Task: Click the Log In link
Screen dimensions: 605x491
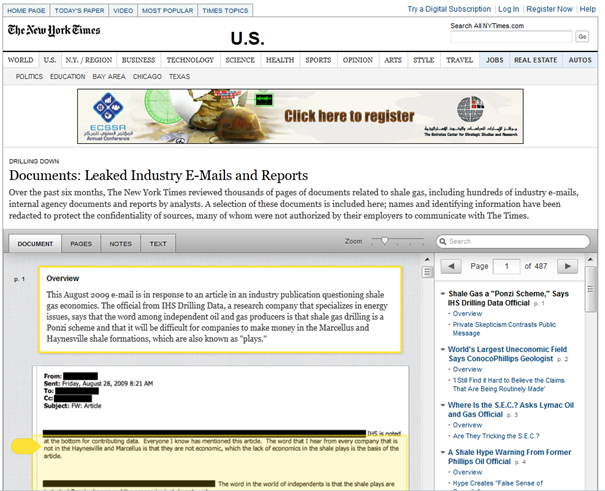Action: (509, 9)
